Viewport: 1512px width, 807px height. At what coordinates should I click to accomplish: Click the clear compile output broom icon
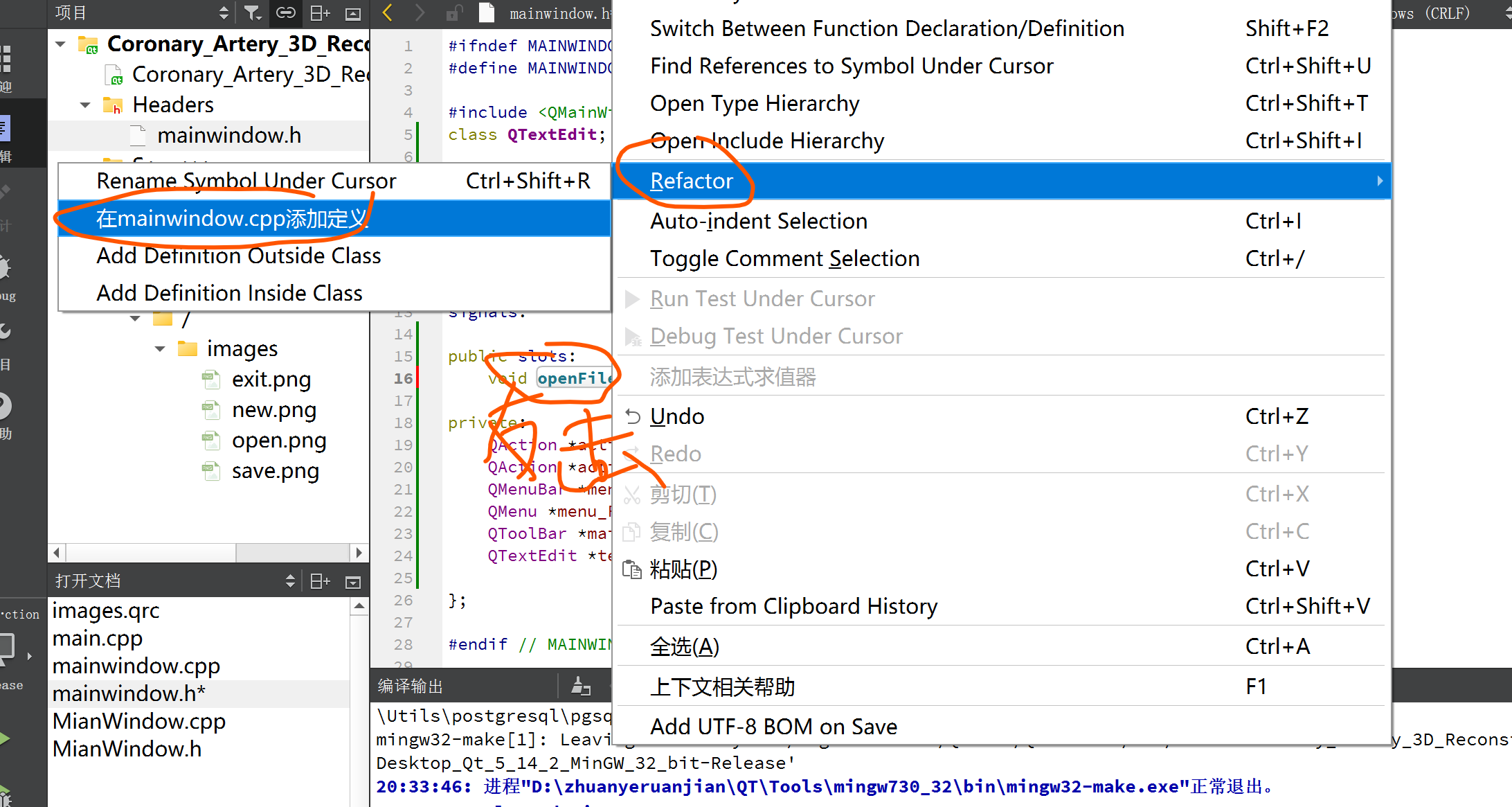point(581,686)
